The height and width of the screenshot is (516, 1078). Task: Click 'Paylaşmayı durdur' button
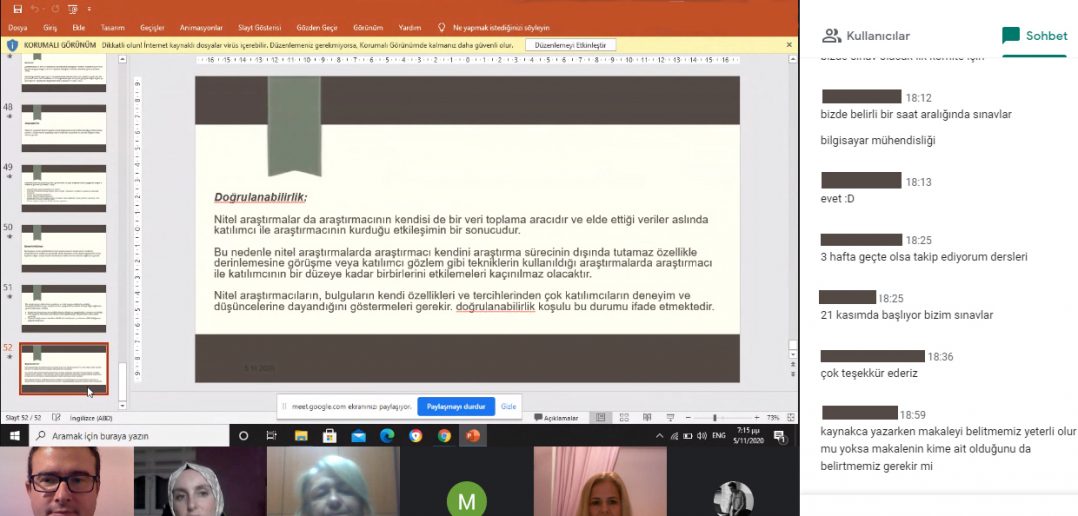456,406
